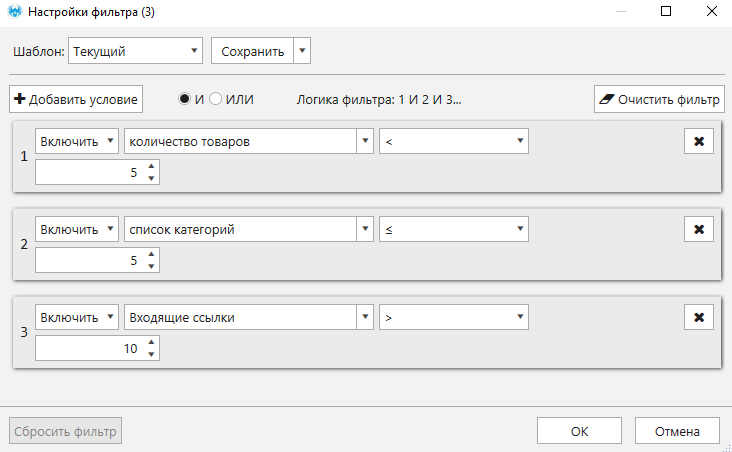Click the Сохранить button
The height and width of the screenshot is (452, 732).
pos(253,51)
